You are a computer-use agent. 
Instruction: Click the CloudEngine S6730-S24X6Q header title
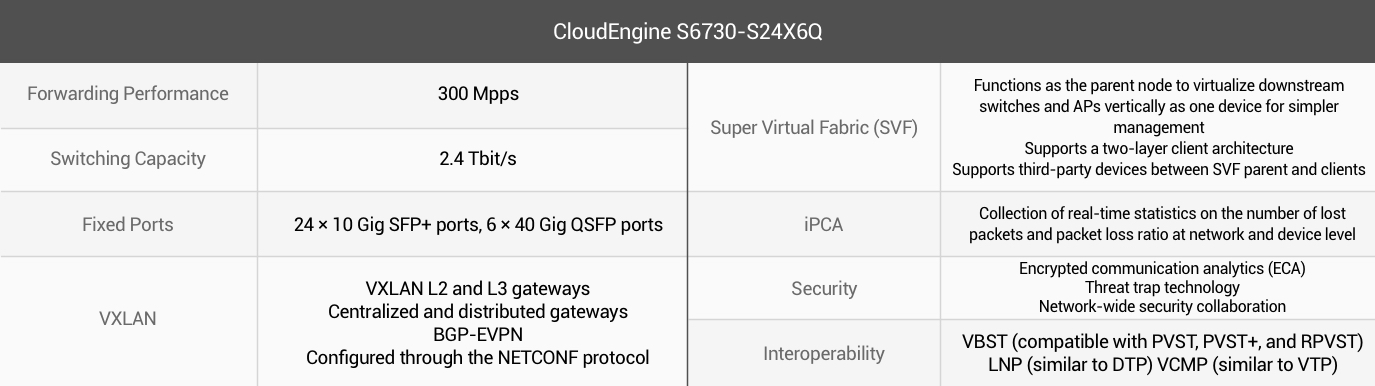point(687,31)
